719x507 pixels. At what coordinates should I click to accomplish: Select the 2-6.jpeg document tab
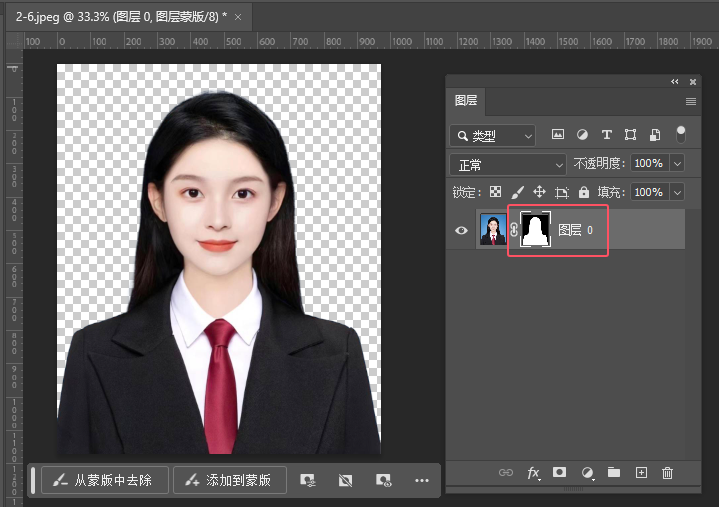[x=120, y=17]
